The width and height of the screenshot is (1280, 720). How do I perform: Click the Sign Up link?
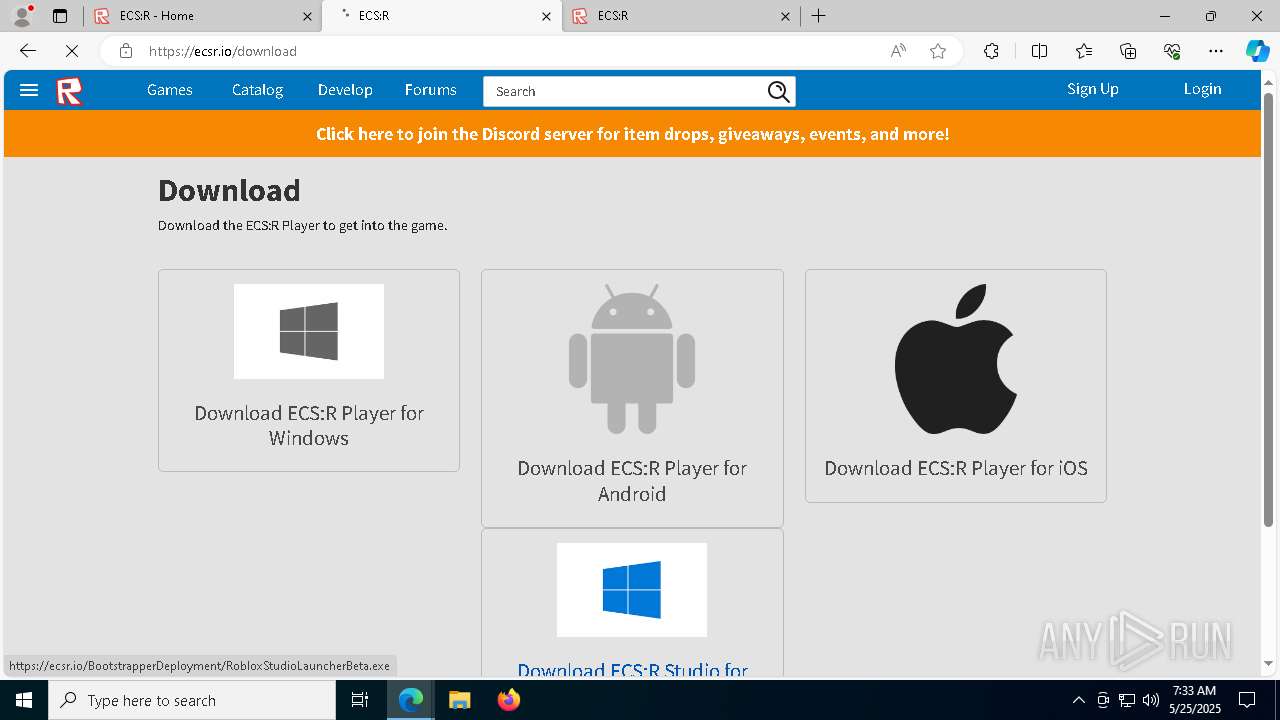(1092, 89)
